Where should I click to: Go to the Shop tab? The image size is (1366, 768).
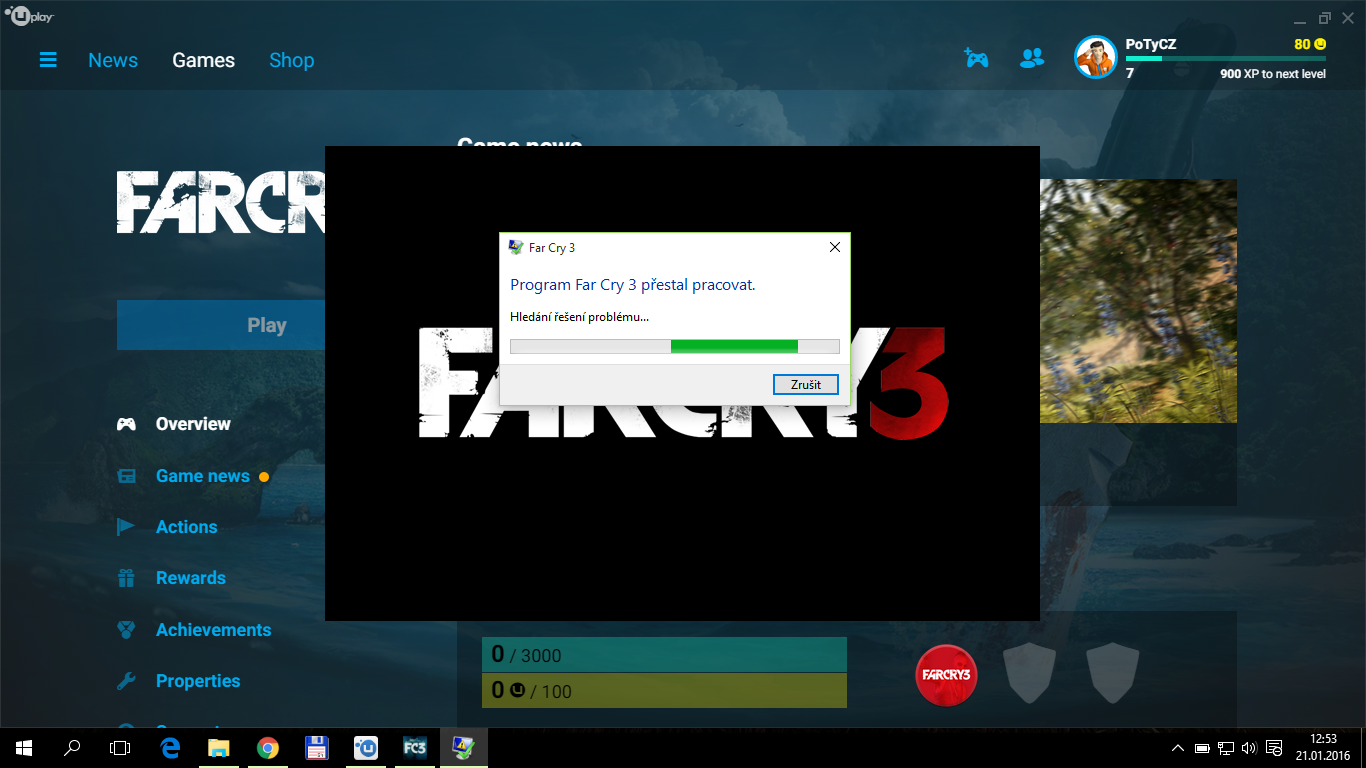[291, 60]
